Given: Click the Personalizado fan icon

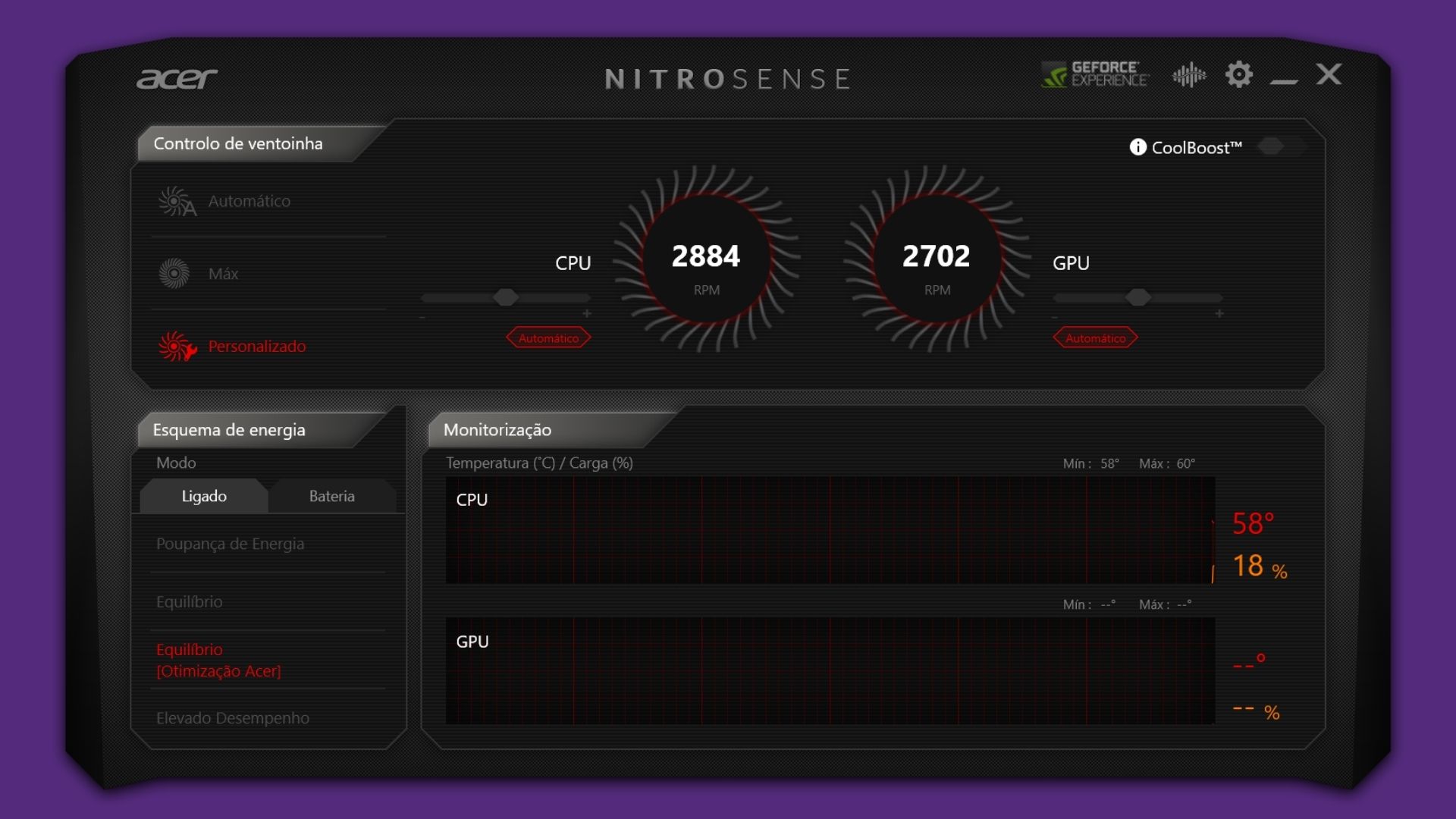Looking at the screenshot, I should (x=177, y=347).
